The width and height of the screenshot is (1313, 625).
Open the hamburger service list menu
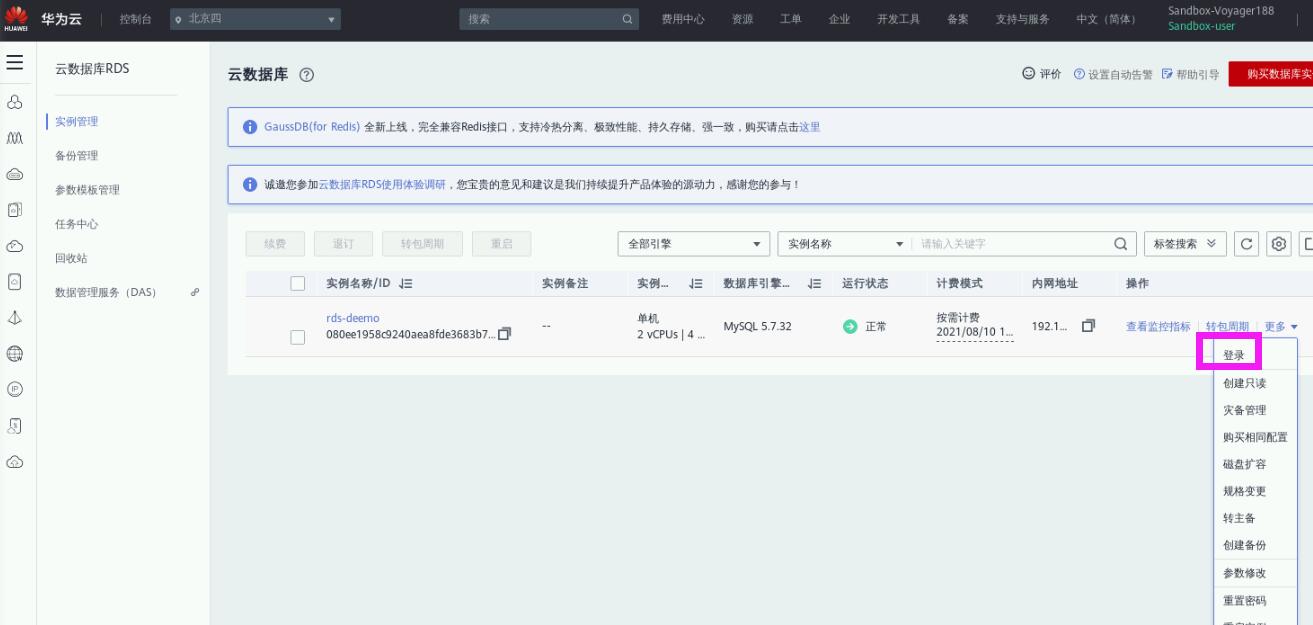pyautogui.click(x=14, y=62)
